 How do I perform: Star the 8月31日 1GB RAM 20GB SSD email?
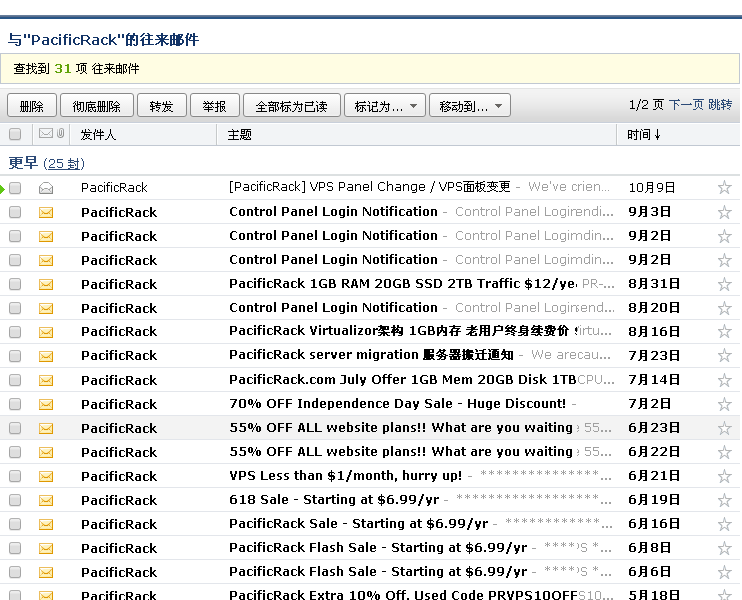(x=724, y=284)
